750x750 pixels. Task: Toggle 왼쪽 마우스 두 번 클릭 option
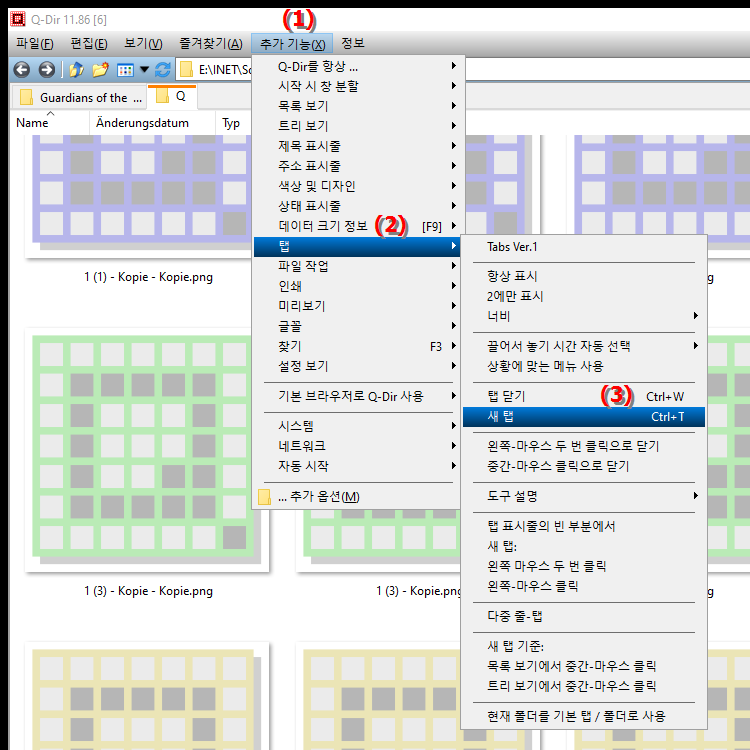coord(584,566)
